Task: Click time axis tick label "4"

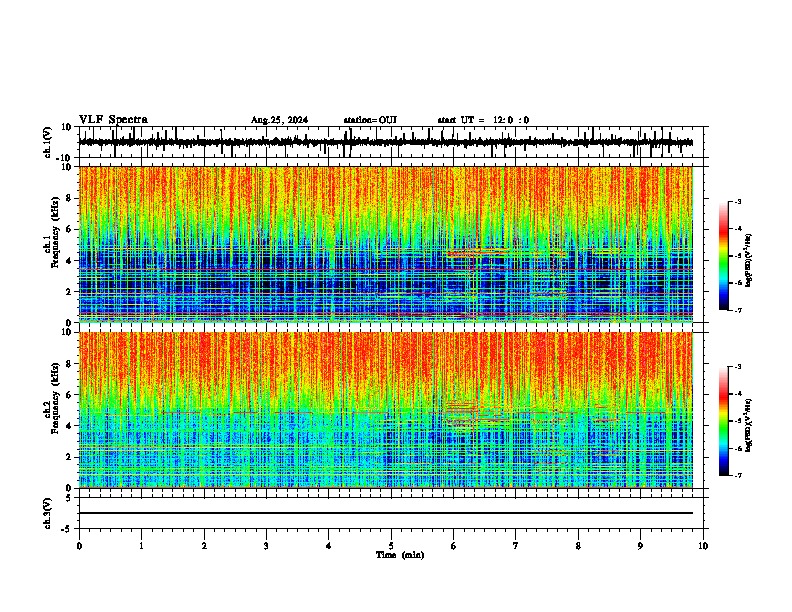Action: [x=329, y=546]
